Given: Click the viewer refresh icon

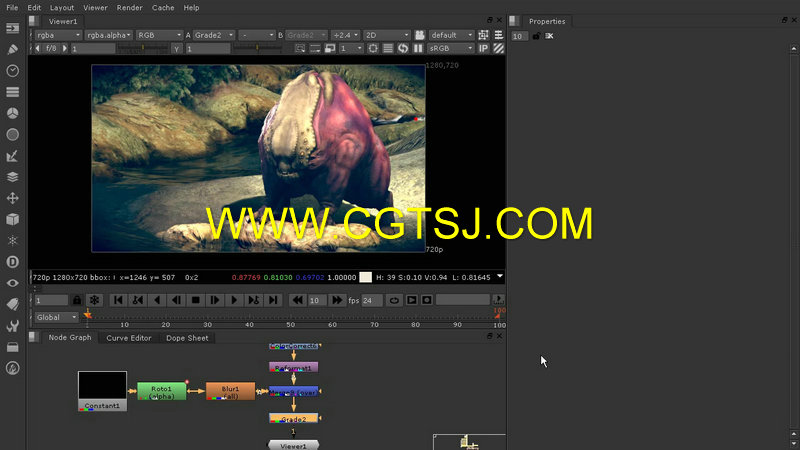Looking at the screenshot, I should tap(403, 48).
